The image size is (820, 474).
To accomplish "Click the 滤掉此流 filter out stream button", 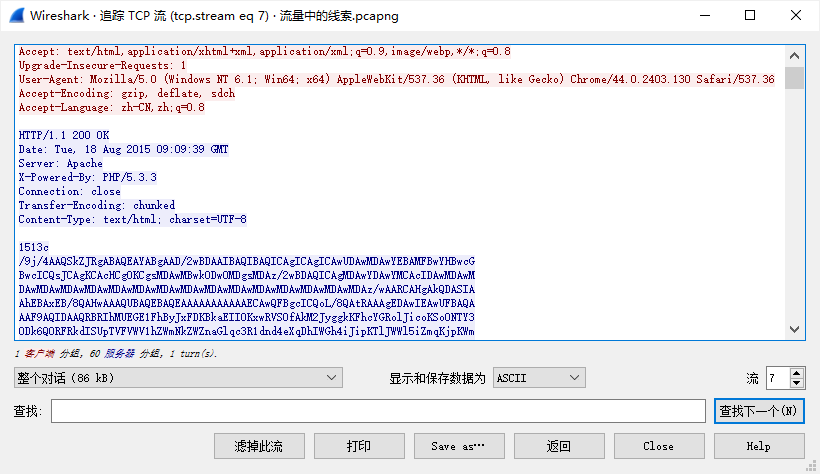I will (x=259, y=446).
